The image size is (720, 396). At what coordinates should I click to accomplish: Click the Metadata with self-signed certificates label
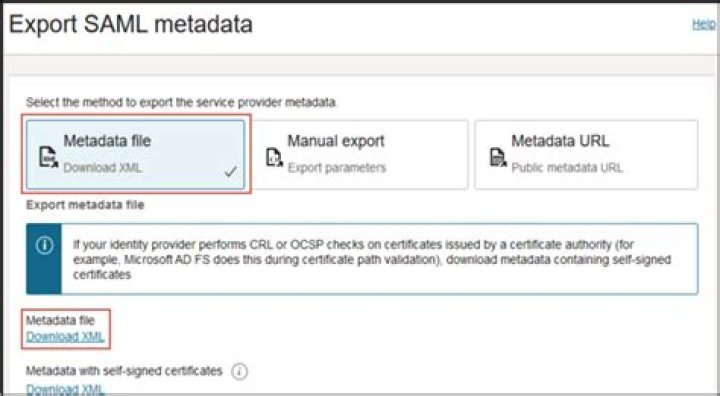124,371
